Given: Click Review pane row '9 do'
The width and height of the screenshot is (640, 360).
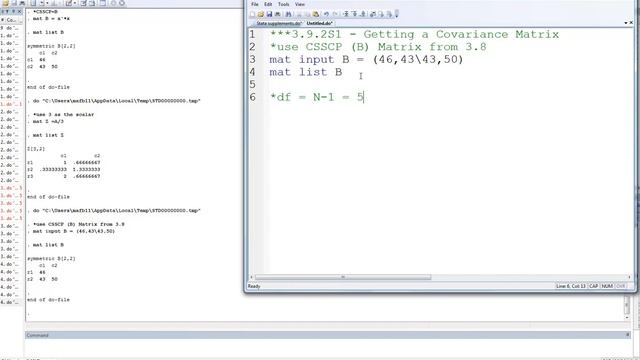Looking at the screenshot, I should tap(11, 28).
